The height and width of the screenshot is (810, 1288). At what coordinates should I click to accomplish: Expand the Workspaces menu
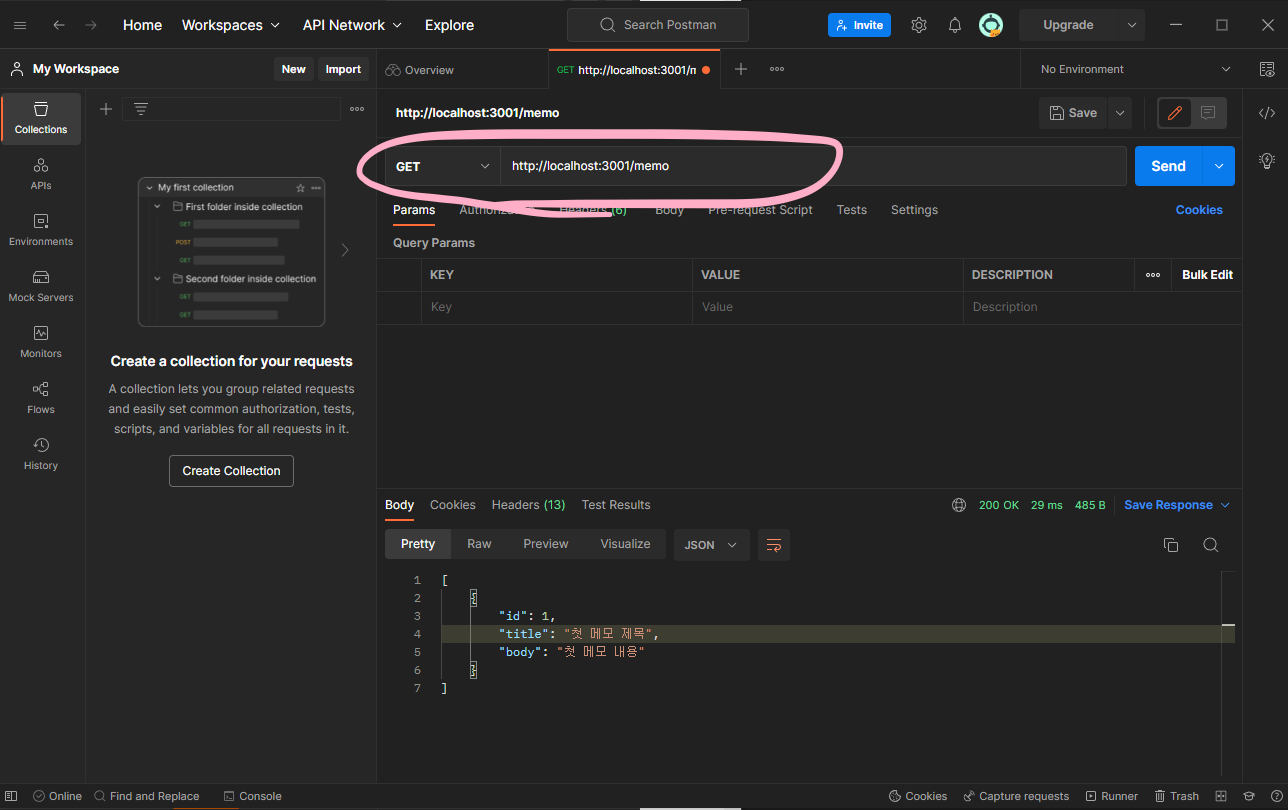pyautogui.click(x=231, y=25)
